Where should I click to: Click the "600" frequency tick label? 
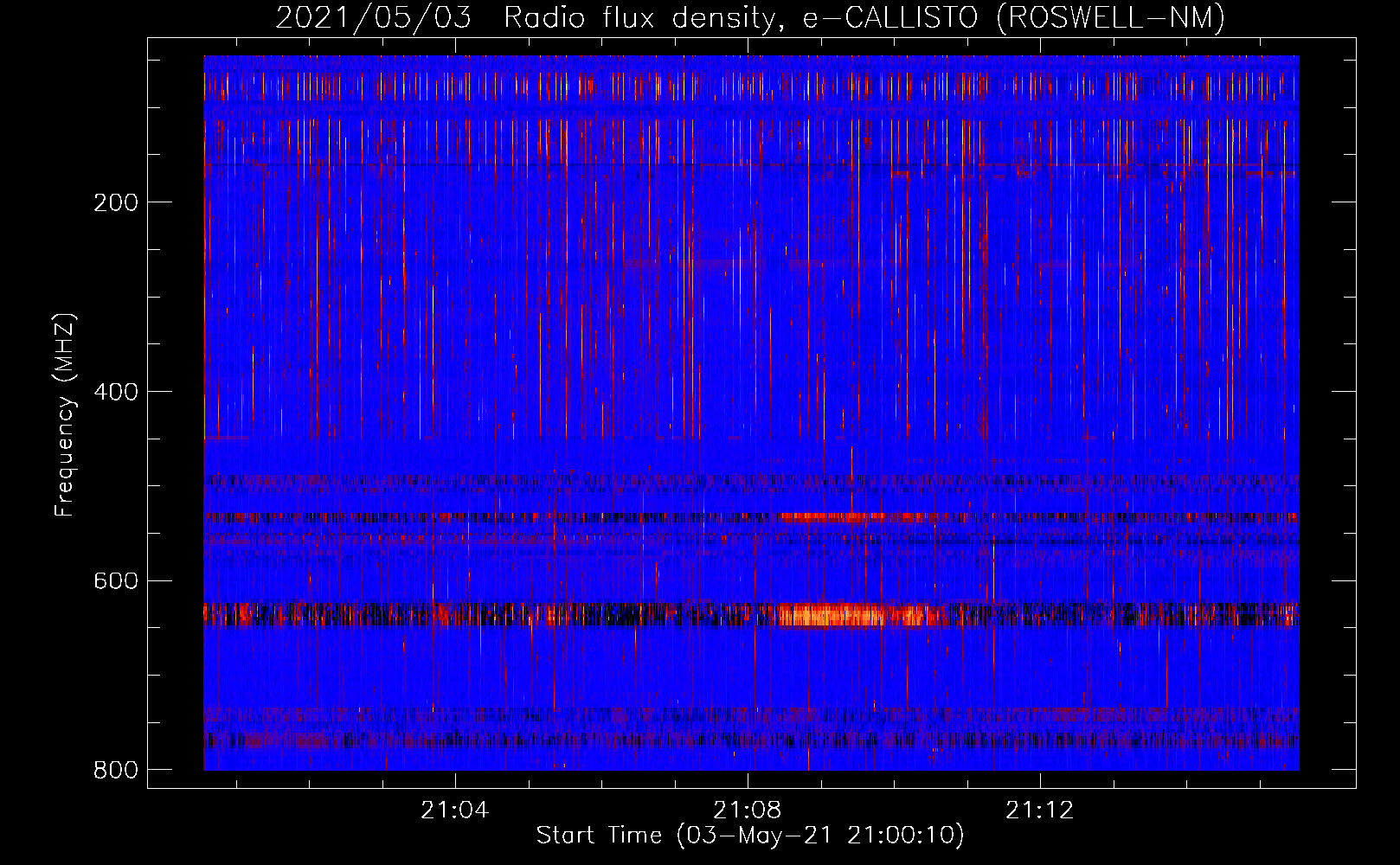[116, 580]
